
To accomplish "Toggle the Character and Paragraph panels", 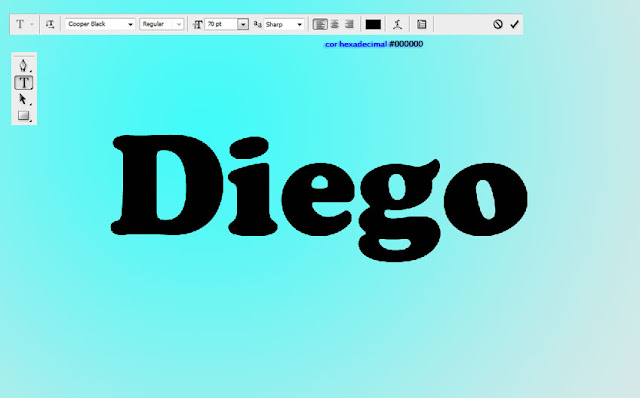I will click(x=421, y=24).
